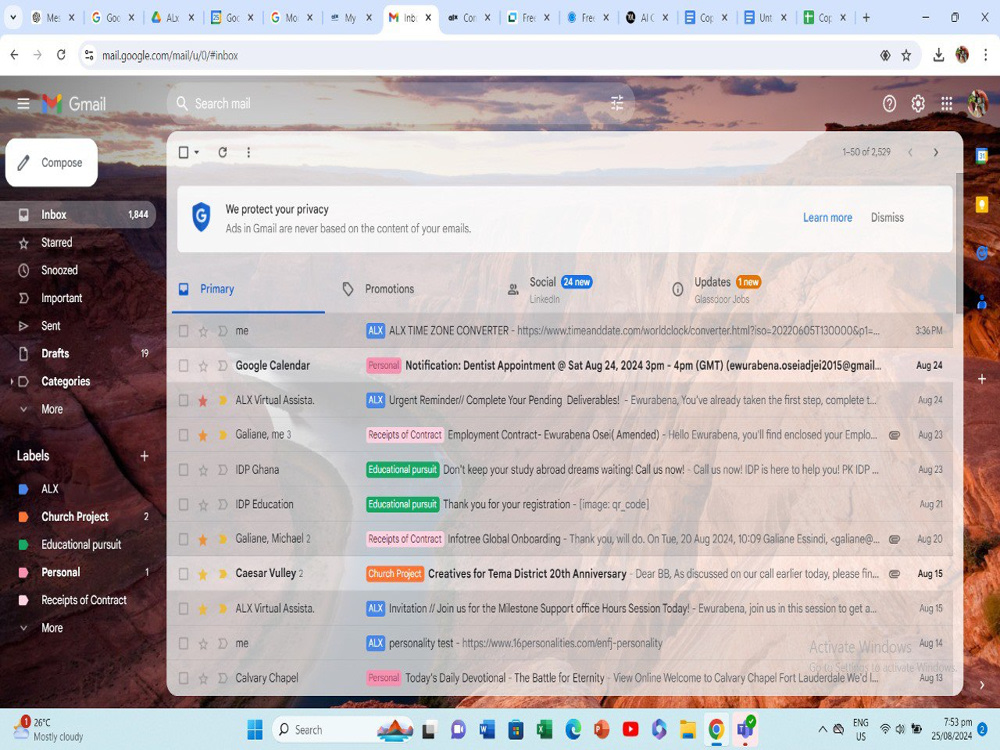
Task: Open the Settings gear icon
Action: pos(918,103)
